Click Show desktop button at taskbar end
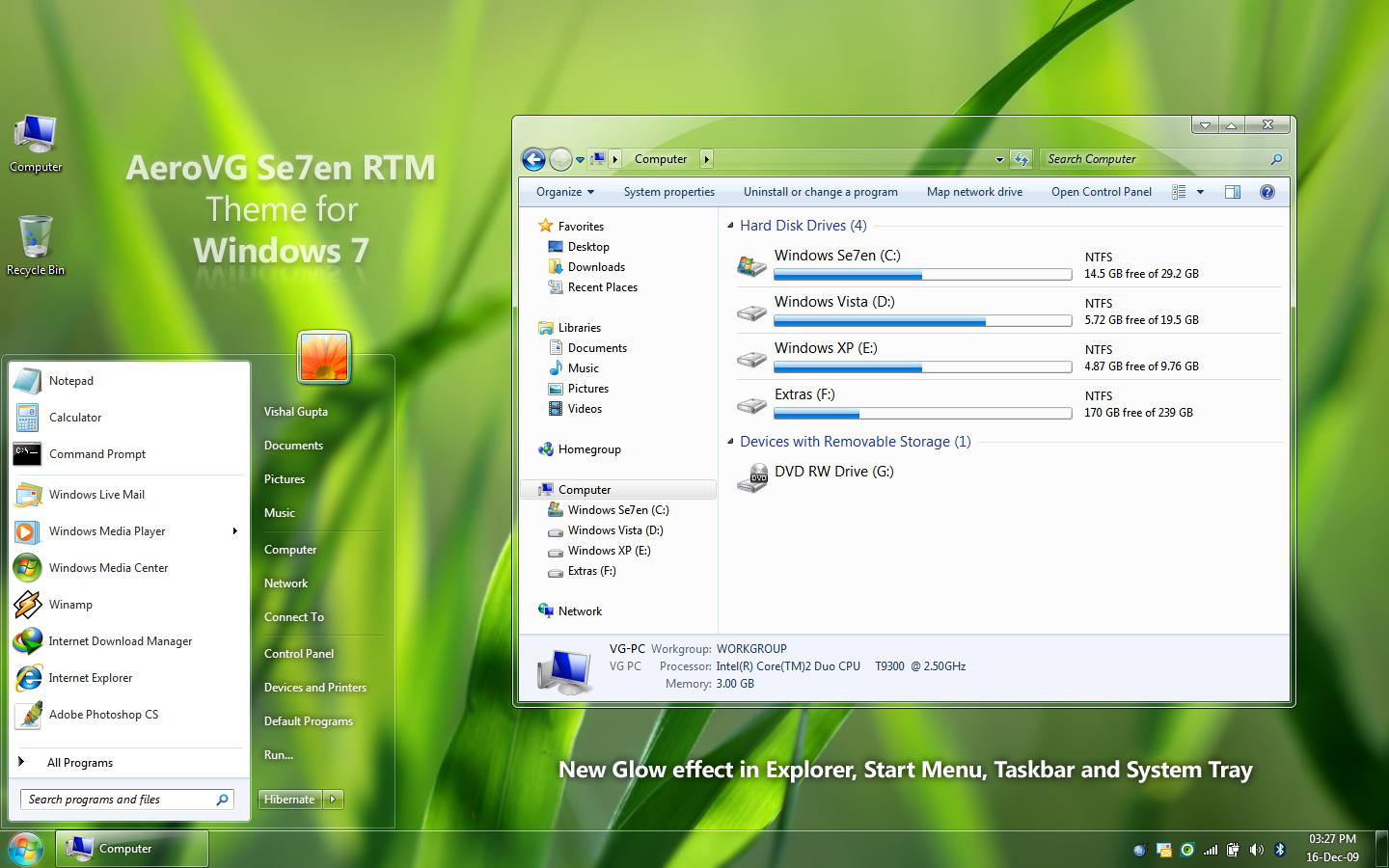 point(1381,850)
